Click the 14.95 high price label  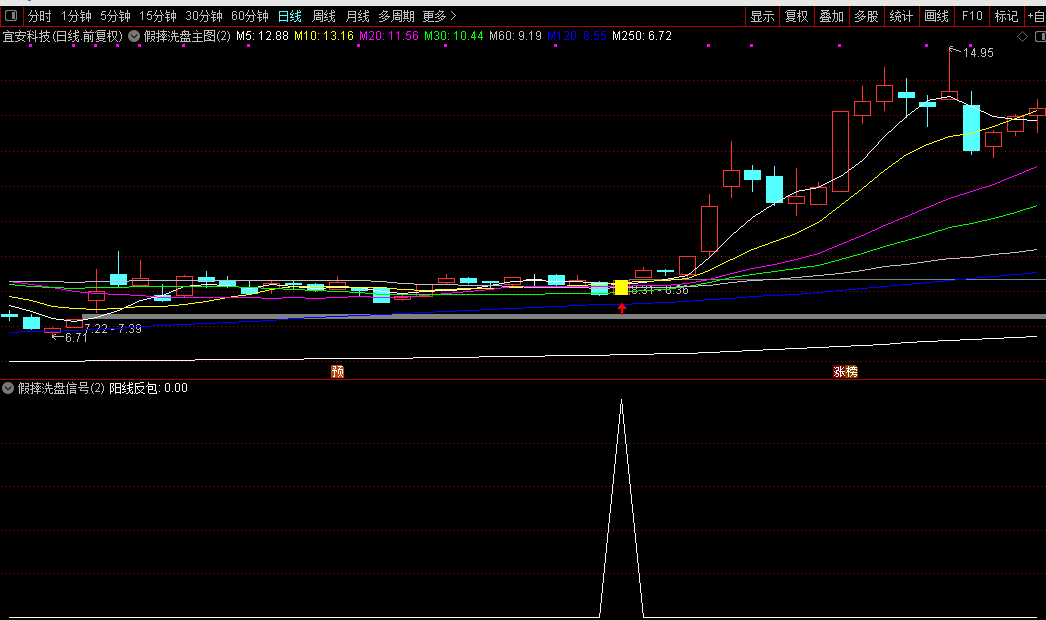pos(978,53)
